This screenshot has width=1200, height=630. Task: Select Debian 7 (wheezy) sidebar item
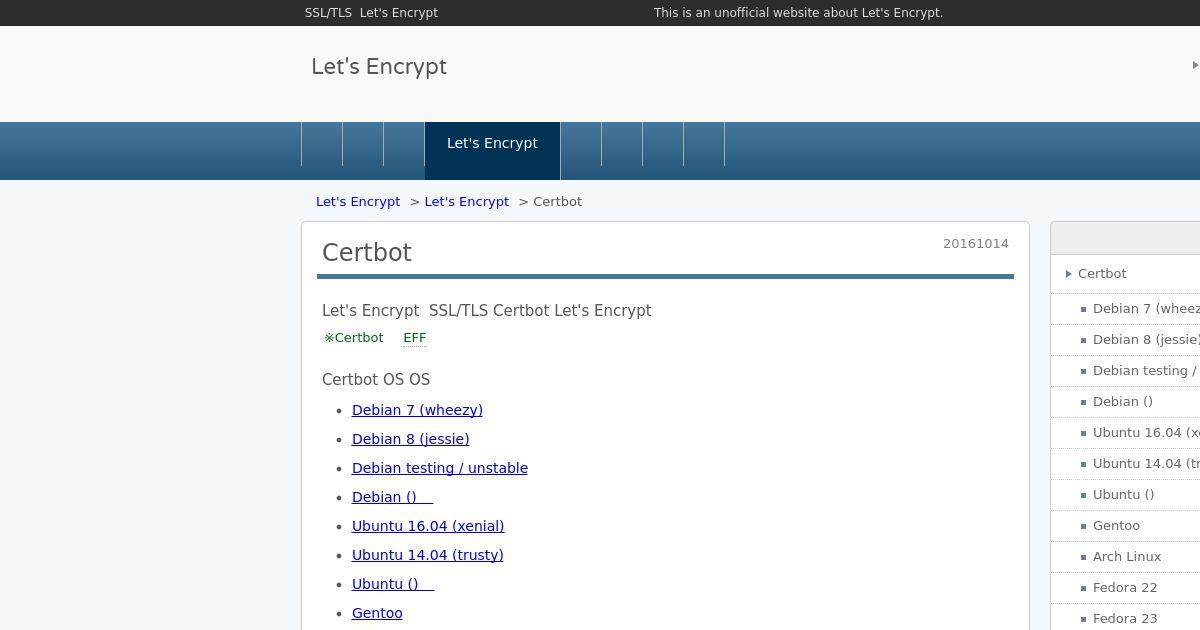pos(1146,309)
